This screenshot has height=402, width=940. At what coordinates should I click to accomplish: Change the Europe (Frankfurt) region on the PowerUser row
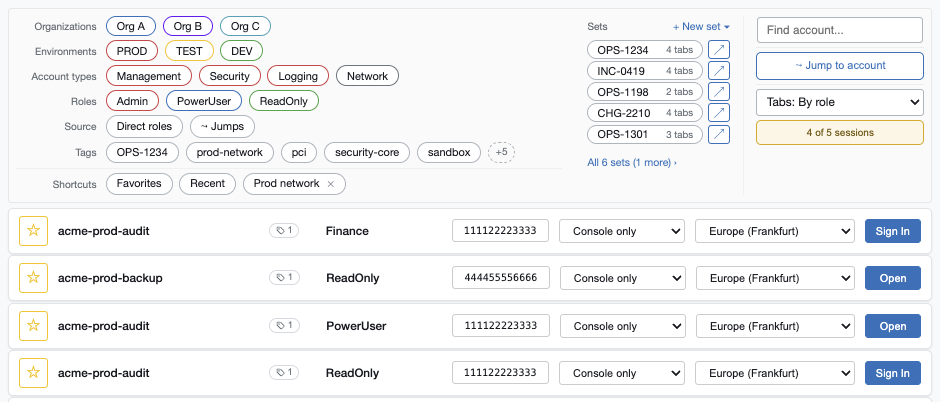click(x=775, y=326)
